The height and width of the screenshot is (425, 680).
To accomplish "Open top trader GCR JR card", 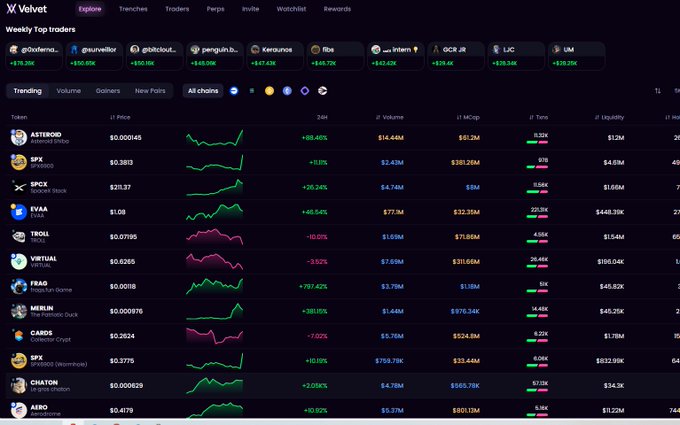I will click(x=456, y=56).
